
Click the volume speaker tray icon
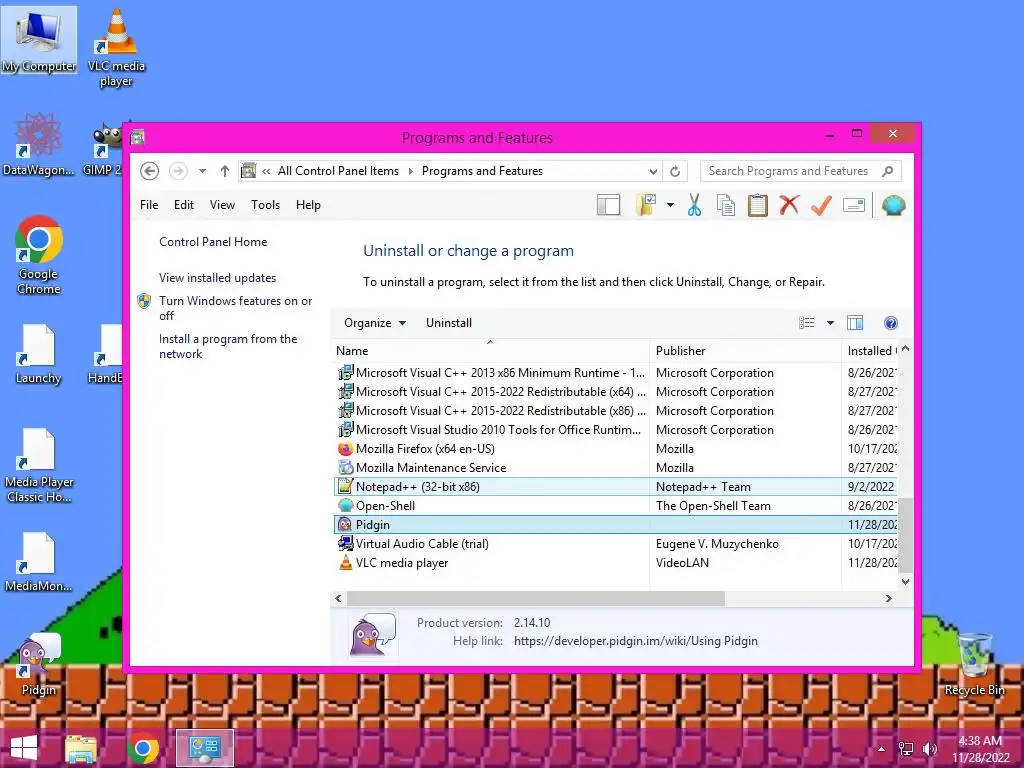pyautogui.click(x=929, y=748)
